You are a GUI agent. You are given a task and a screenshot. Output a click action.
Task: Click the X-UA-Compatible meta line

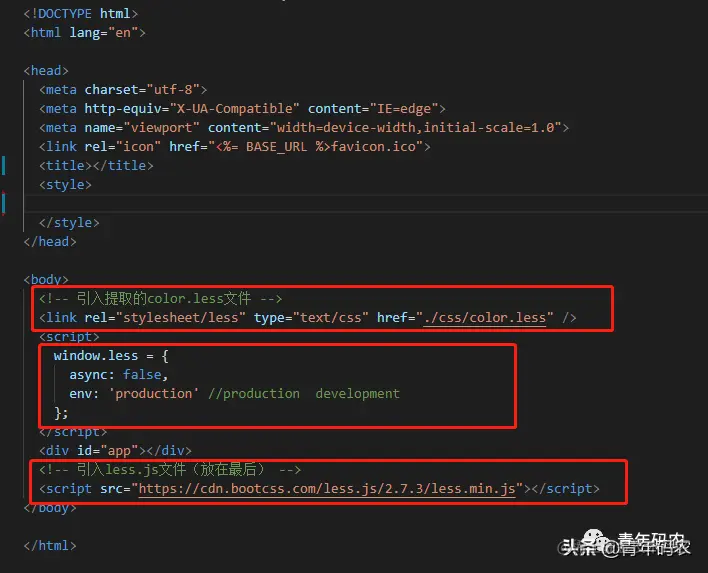click(242, 108)
